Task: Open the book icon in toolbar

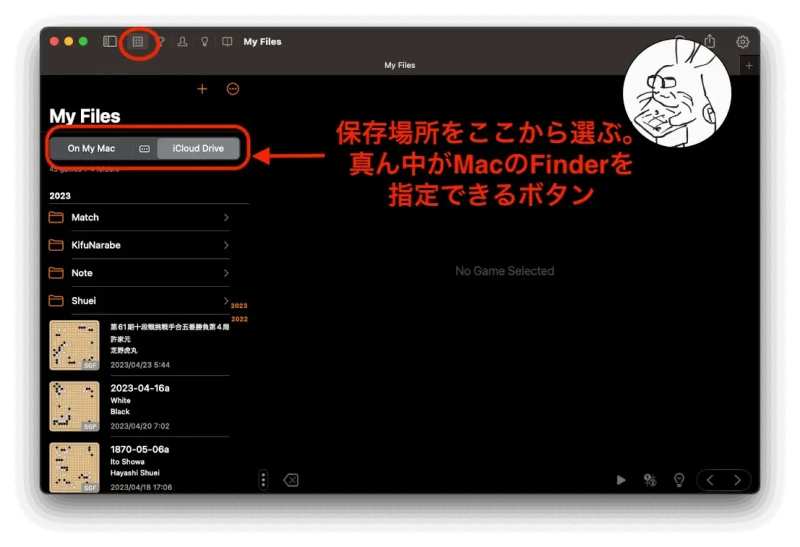Action: (227, 42)
